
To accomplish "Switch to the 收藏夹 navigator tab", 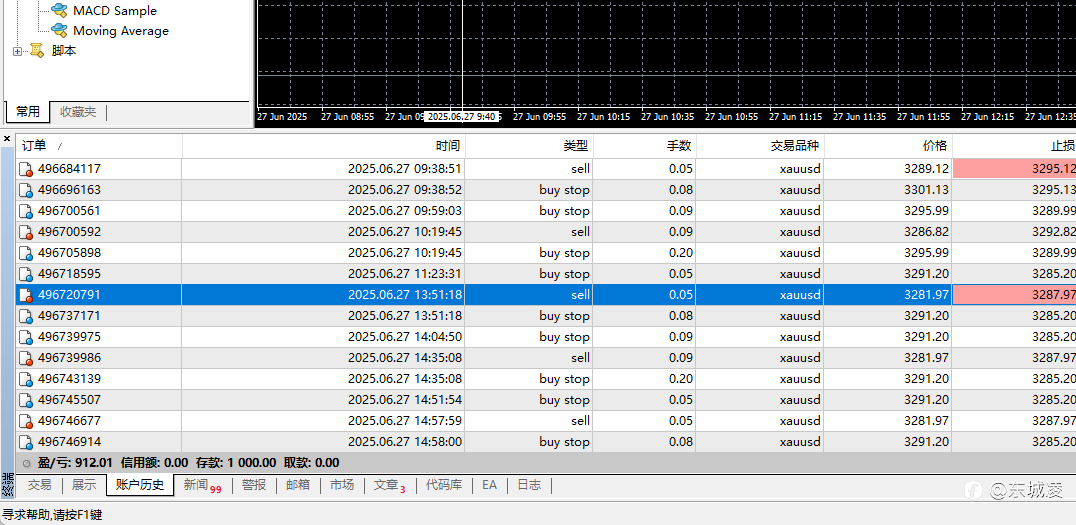I will (x=78, y=111).
